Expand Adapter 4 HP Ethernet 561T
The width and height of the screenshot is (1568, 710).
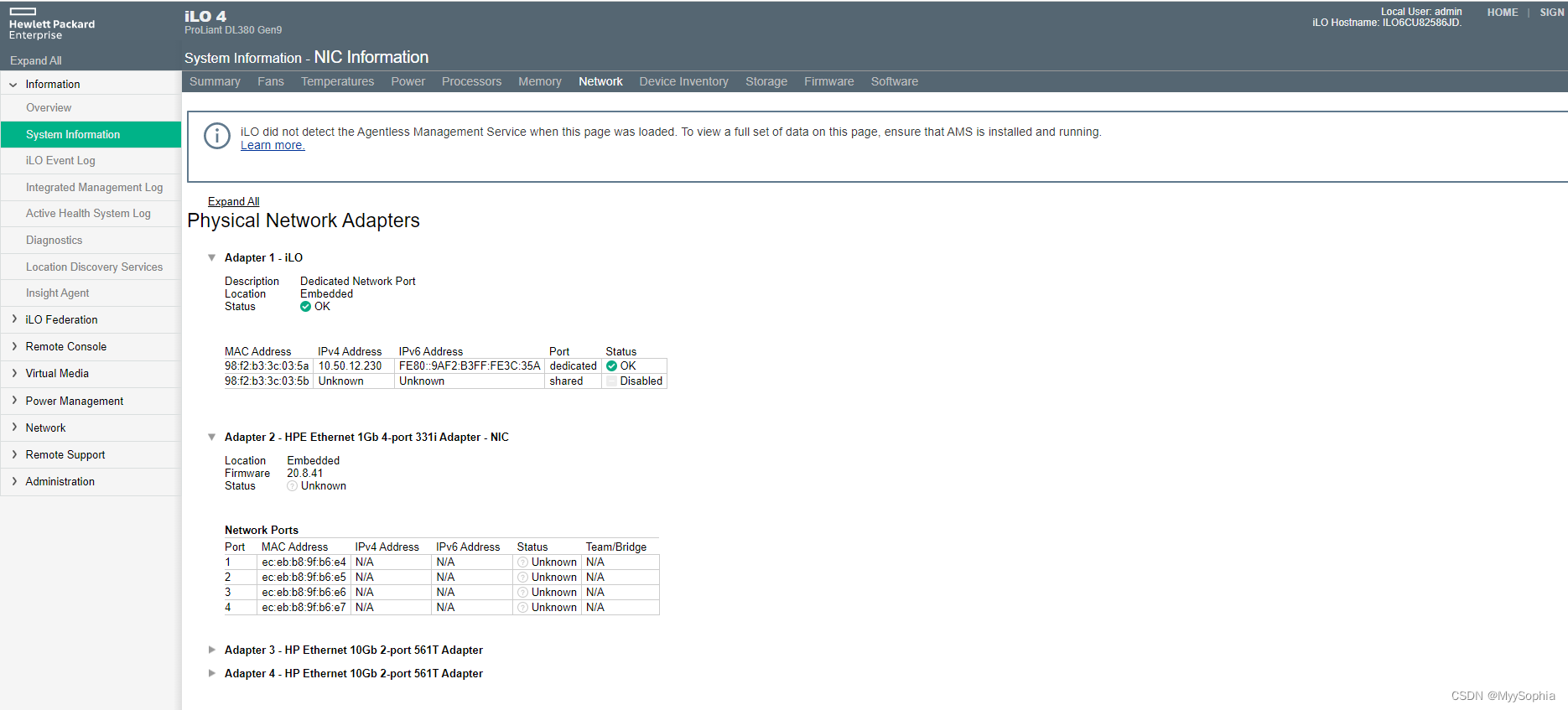coord(211,674)
